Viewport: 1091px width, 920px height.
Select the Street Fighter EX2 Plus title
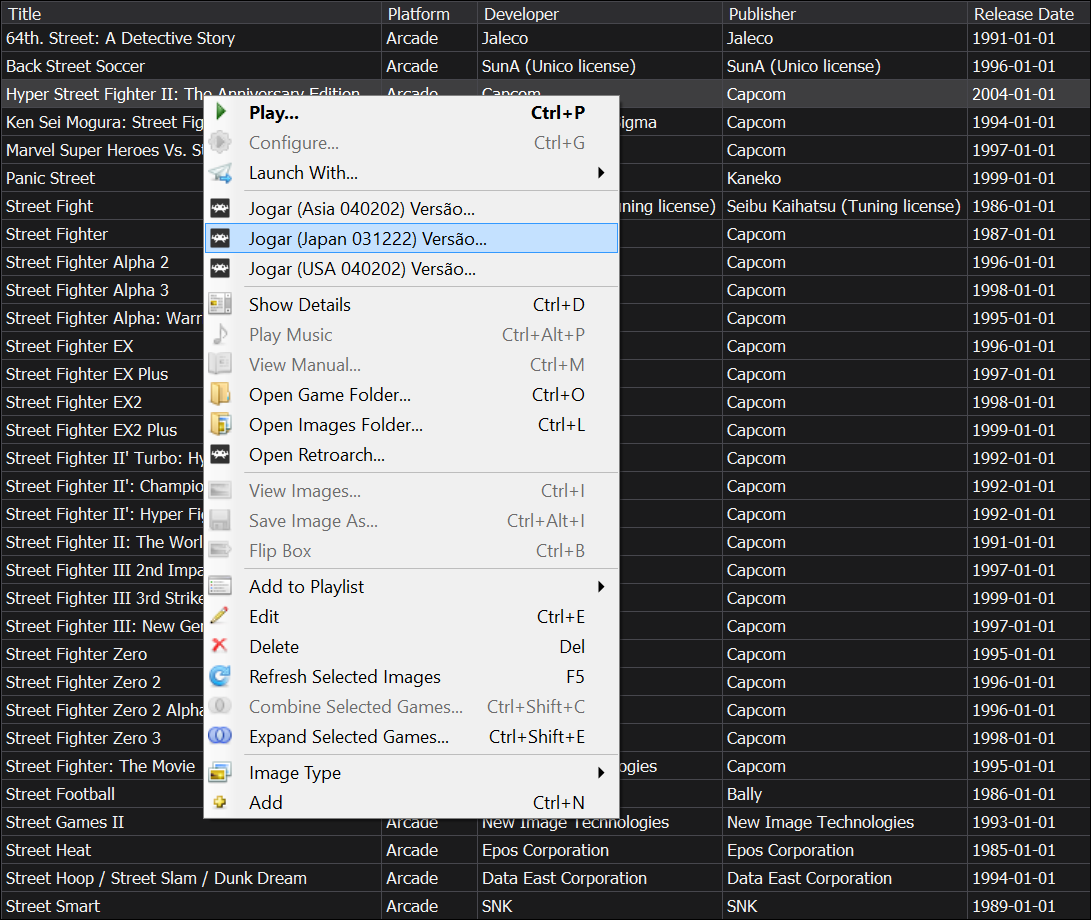(91, 429)
